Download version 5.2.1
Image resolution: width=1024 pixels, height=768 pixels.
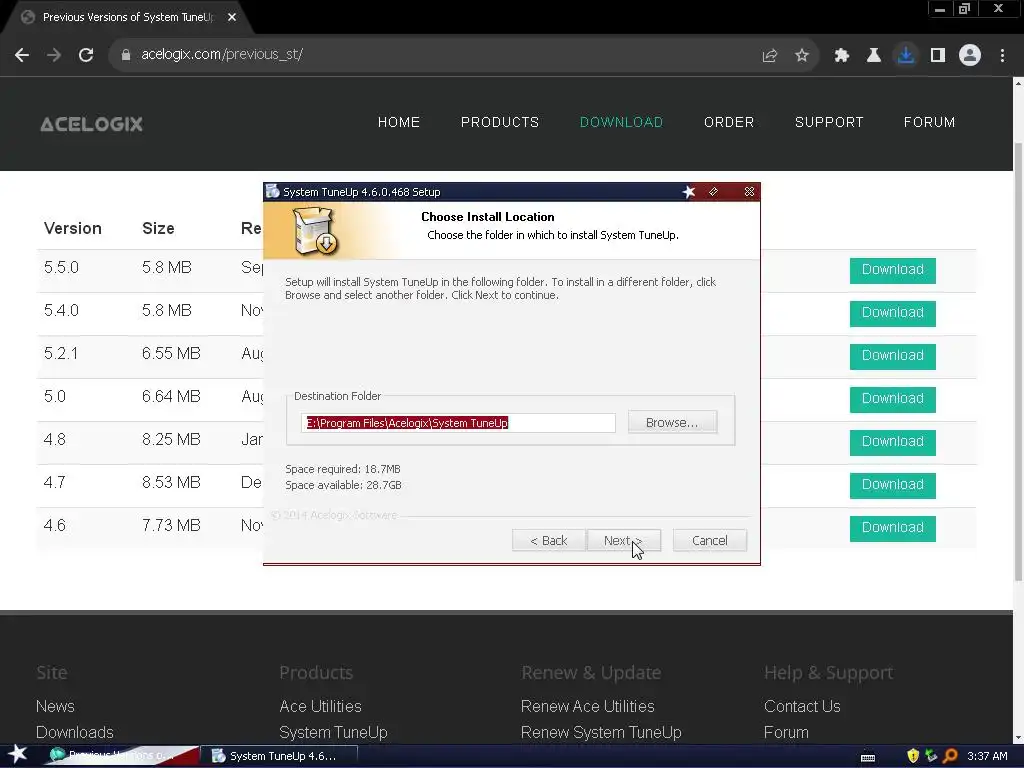coord(892,357)
